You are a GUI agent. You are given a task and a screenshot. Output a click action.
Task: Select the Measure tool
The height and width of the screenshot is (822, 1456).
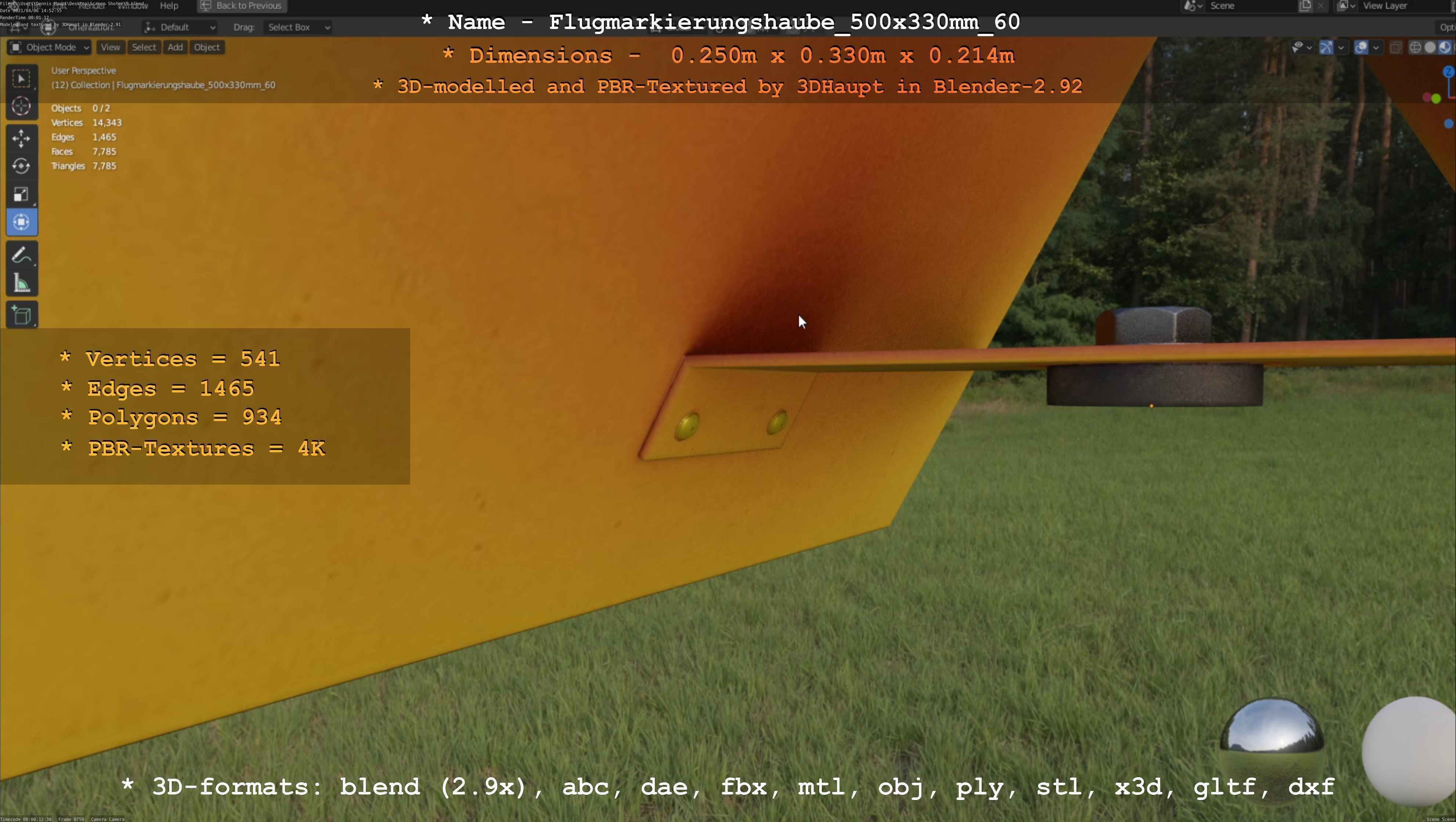(21, 283)
